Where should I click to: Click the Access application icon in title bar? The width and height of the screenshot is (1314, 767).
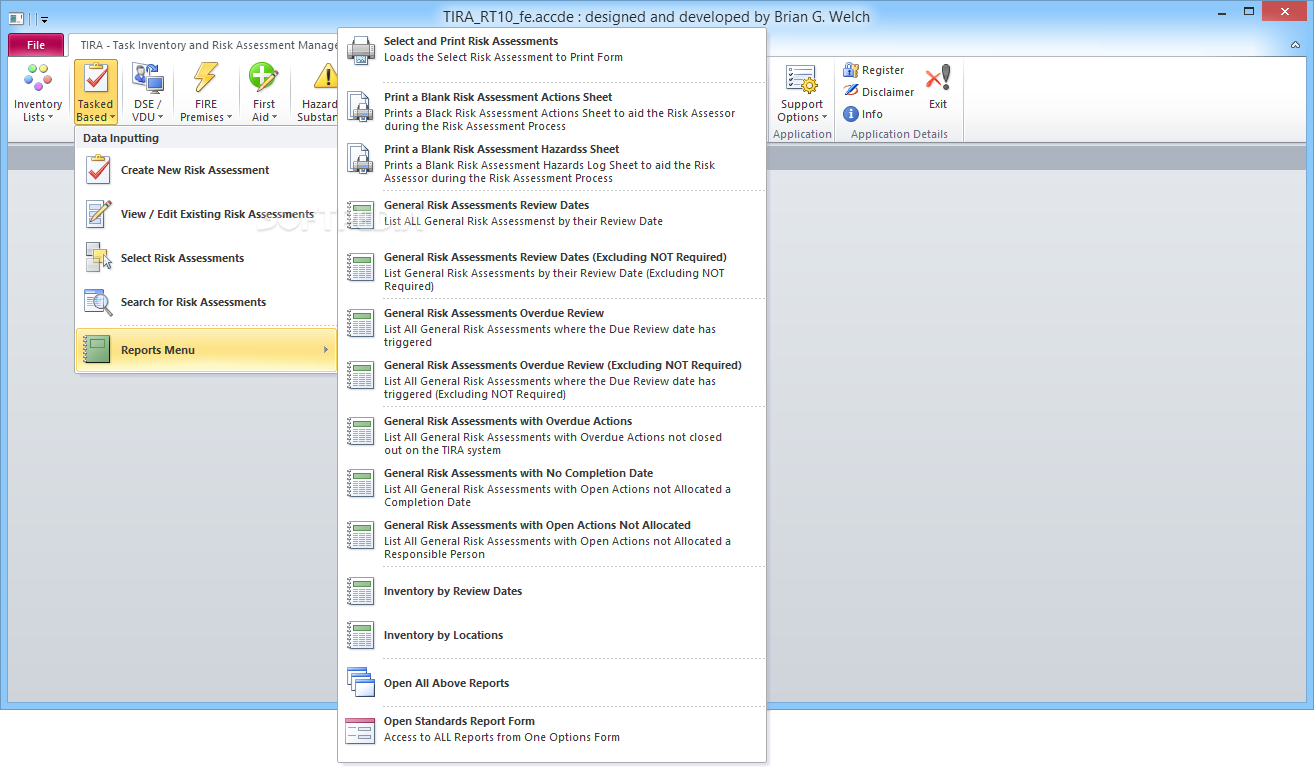coord(16,18)
